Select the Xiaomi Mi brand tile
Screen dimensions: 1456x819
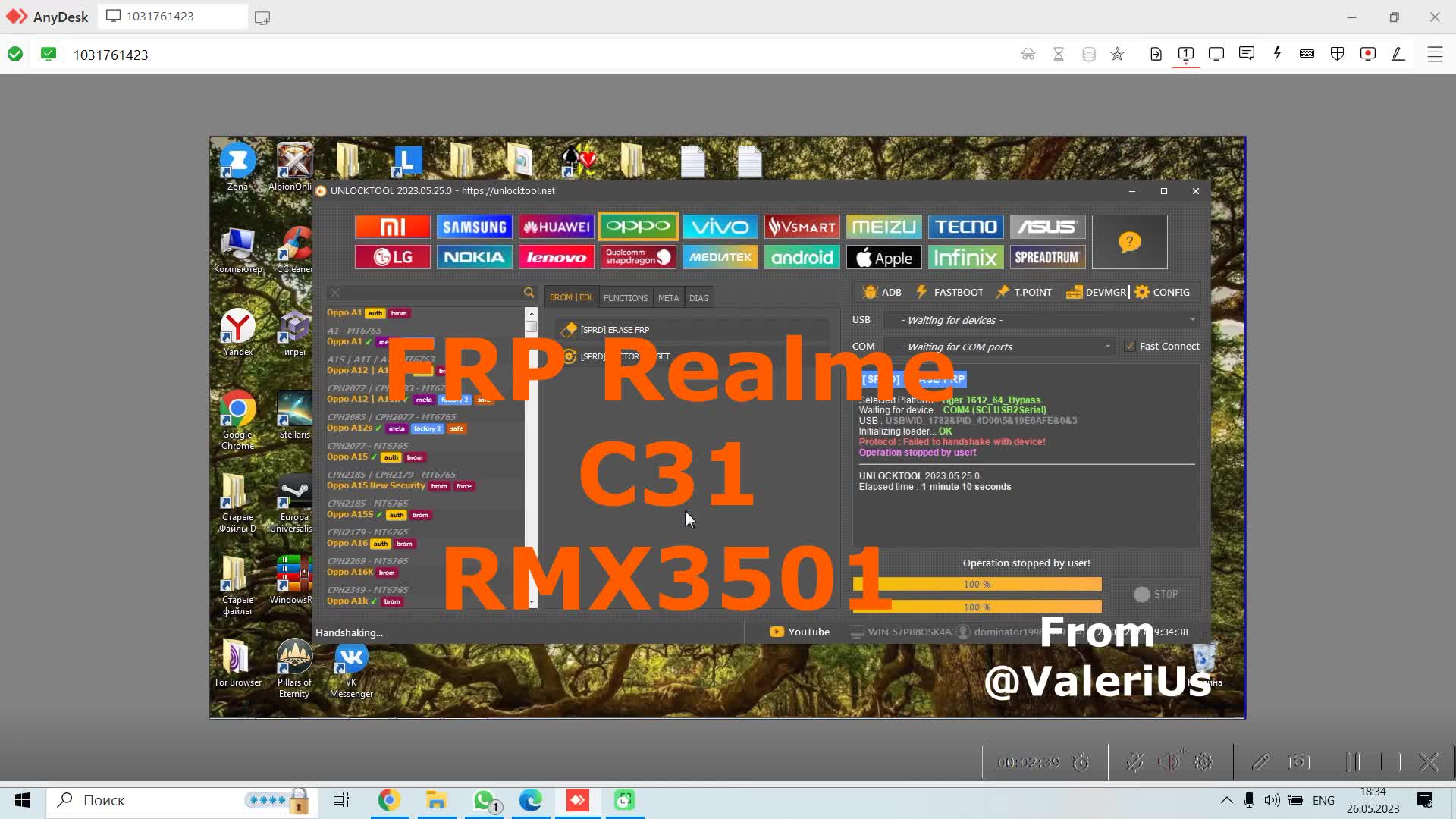(392, 227)
